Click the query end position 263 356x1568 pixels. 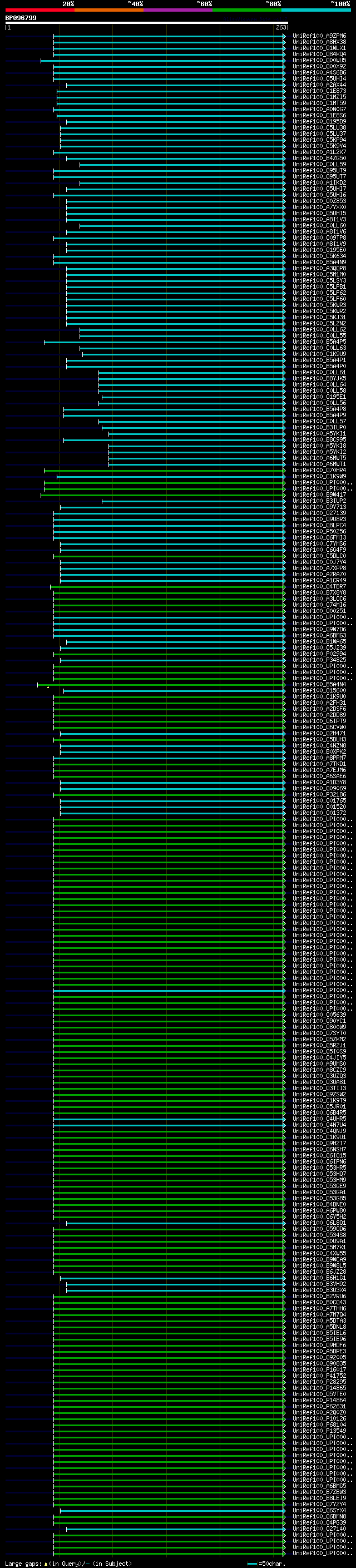(x=281, y=27)
